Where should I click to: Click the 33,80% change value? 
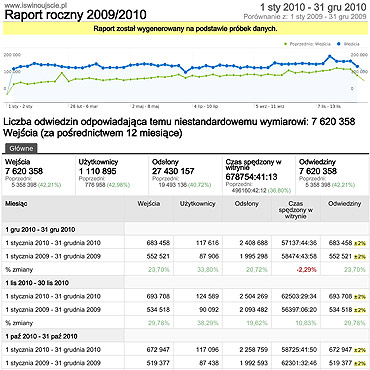click(208, 270)
